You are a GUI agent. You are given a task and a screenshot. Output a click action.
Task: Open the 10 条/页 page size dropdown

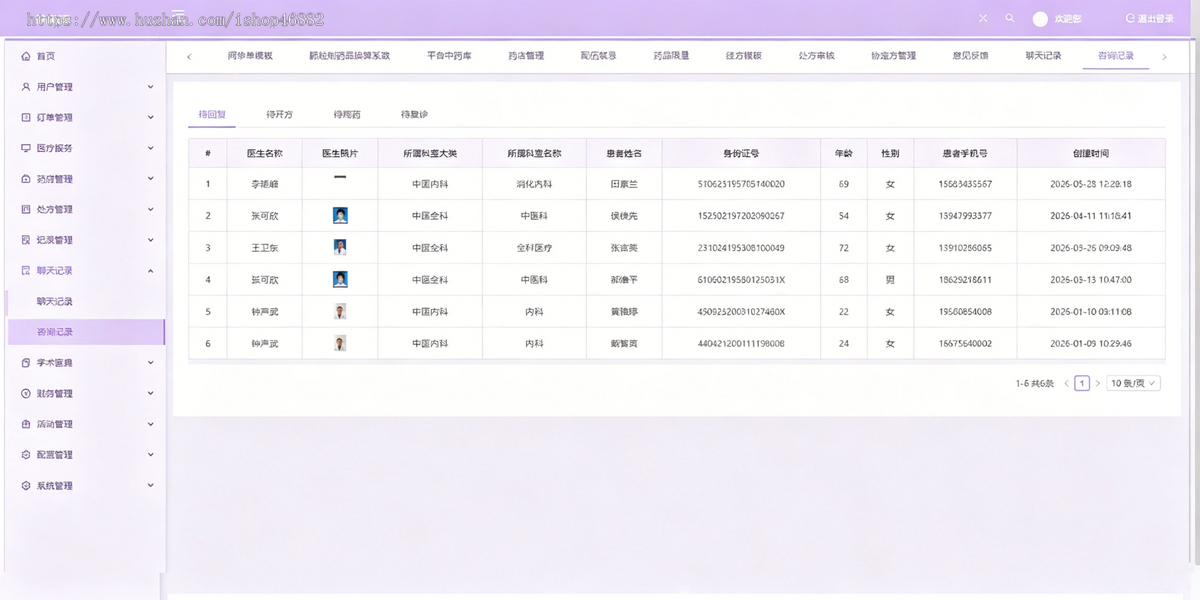(1134, 383)
